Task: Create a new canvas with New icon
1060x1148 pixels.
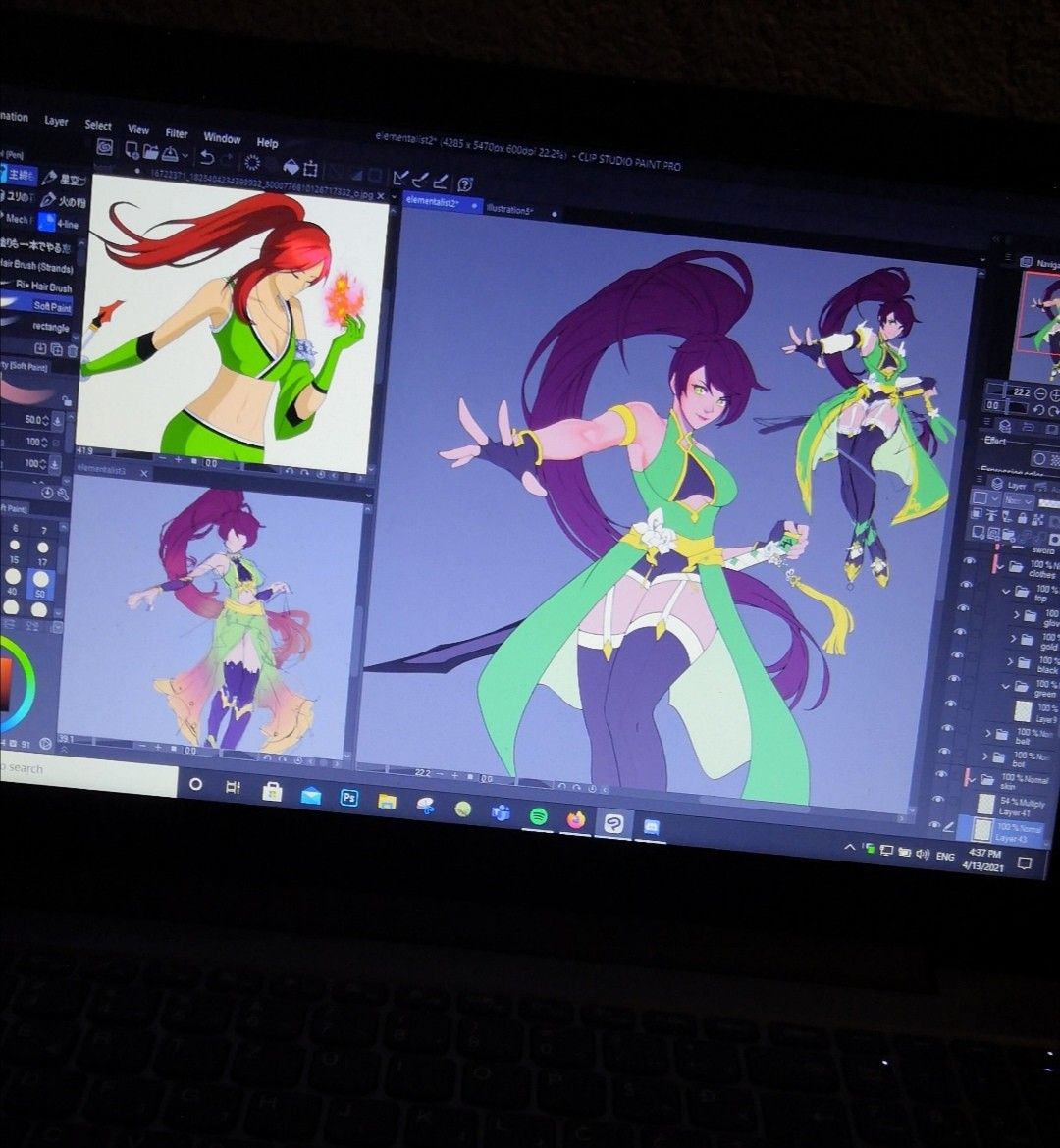Action: [132, 151]
